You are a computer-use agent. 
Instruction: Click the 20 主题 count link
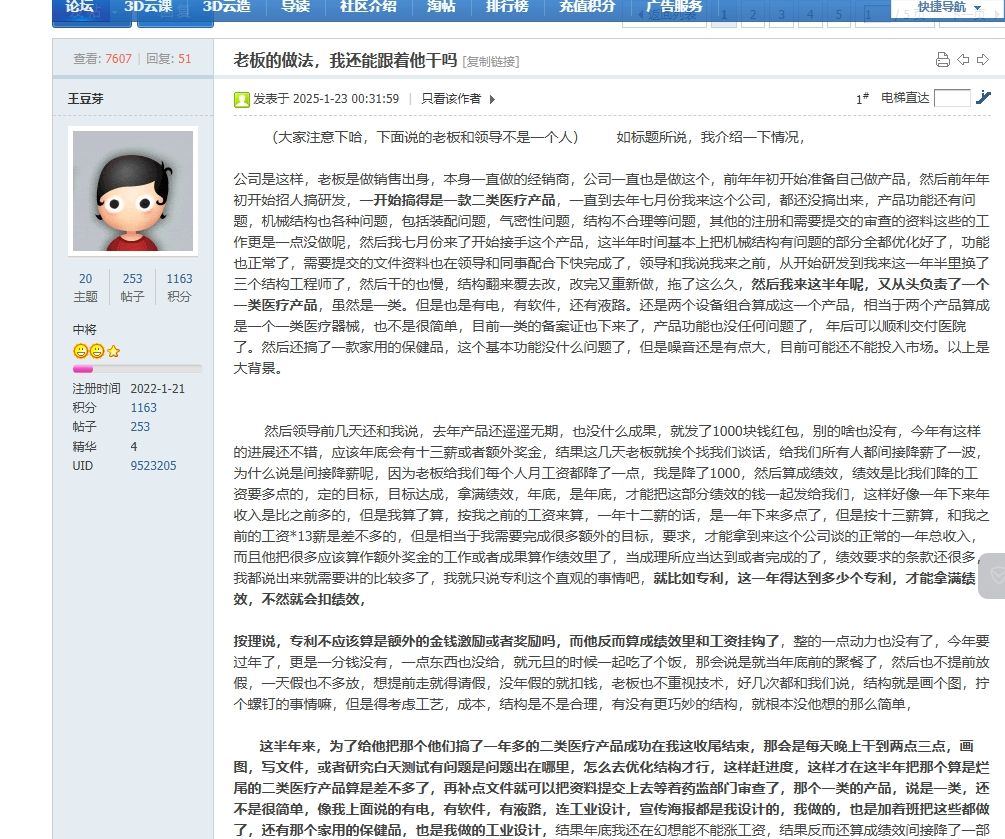point(86,287)
